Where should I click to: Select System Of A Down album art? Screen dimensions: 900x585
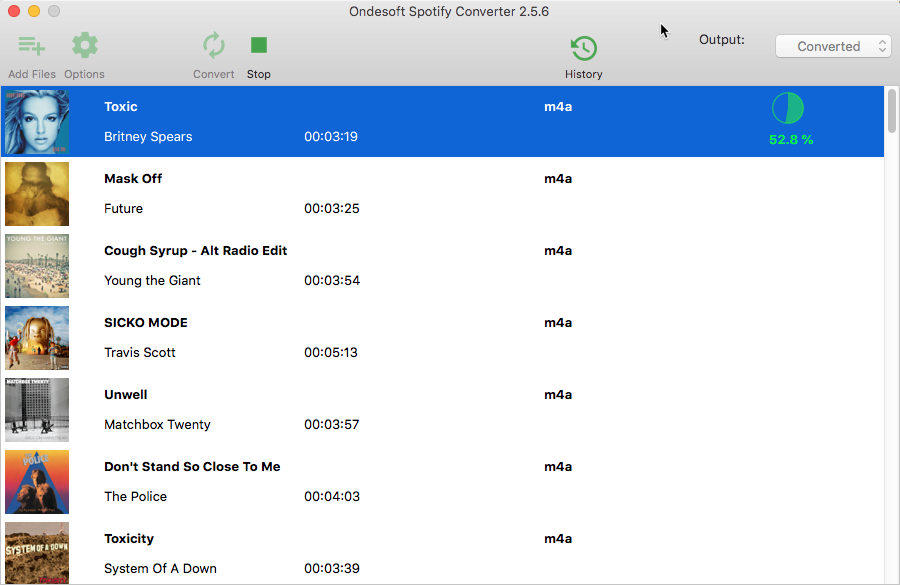coord(37,553)
